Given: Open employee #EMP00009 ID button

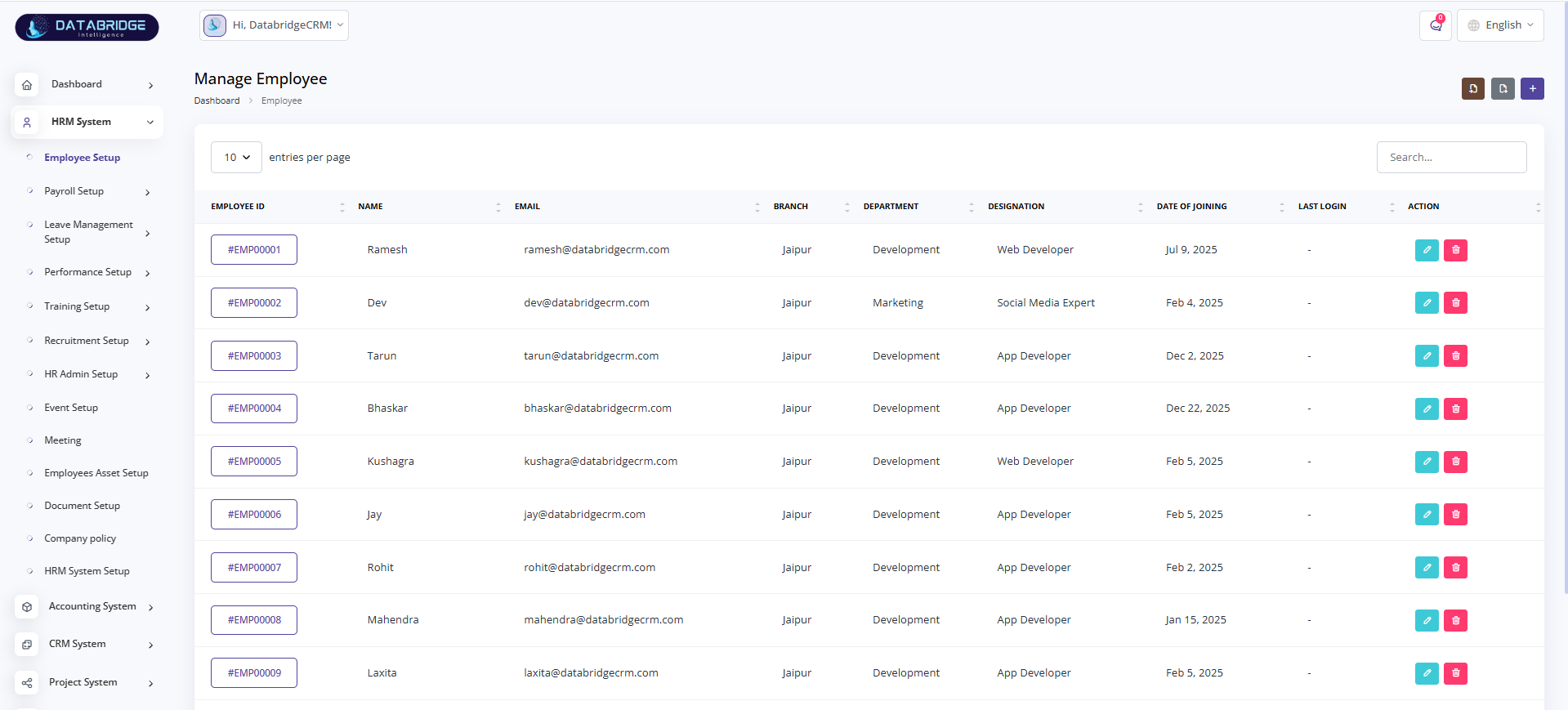Looking at the screenshot, I should click(254, 673).
